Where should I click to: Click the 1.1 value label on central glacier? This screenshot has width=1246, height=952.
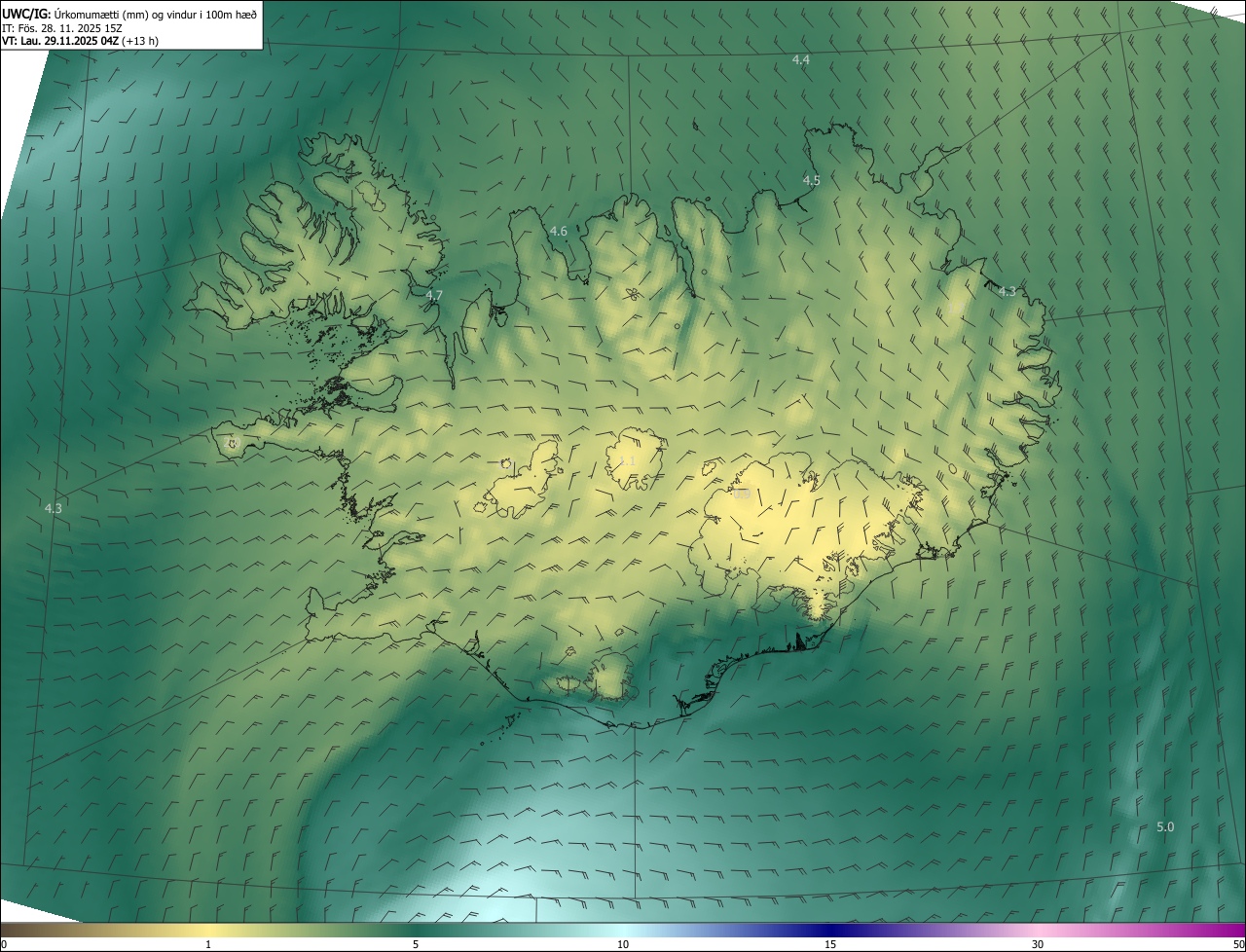coord(627,460)
